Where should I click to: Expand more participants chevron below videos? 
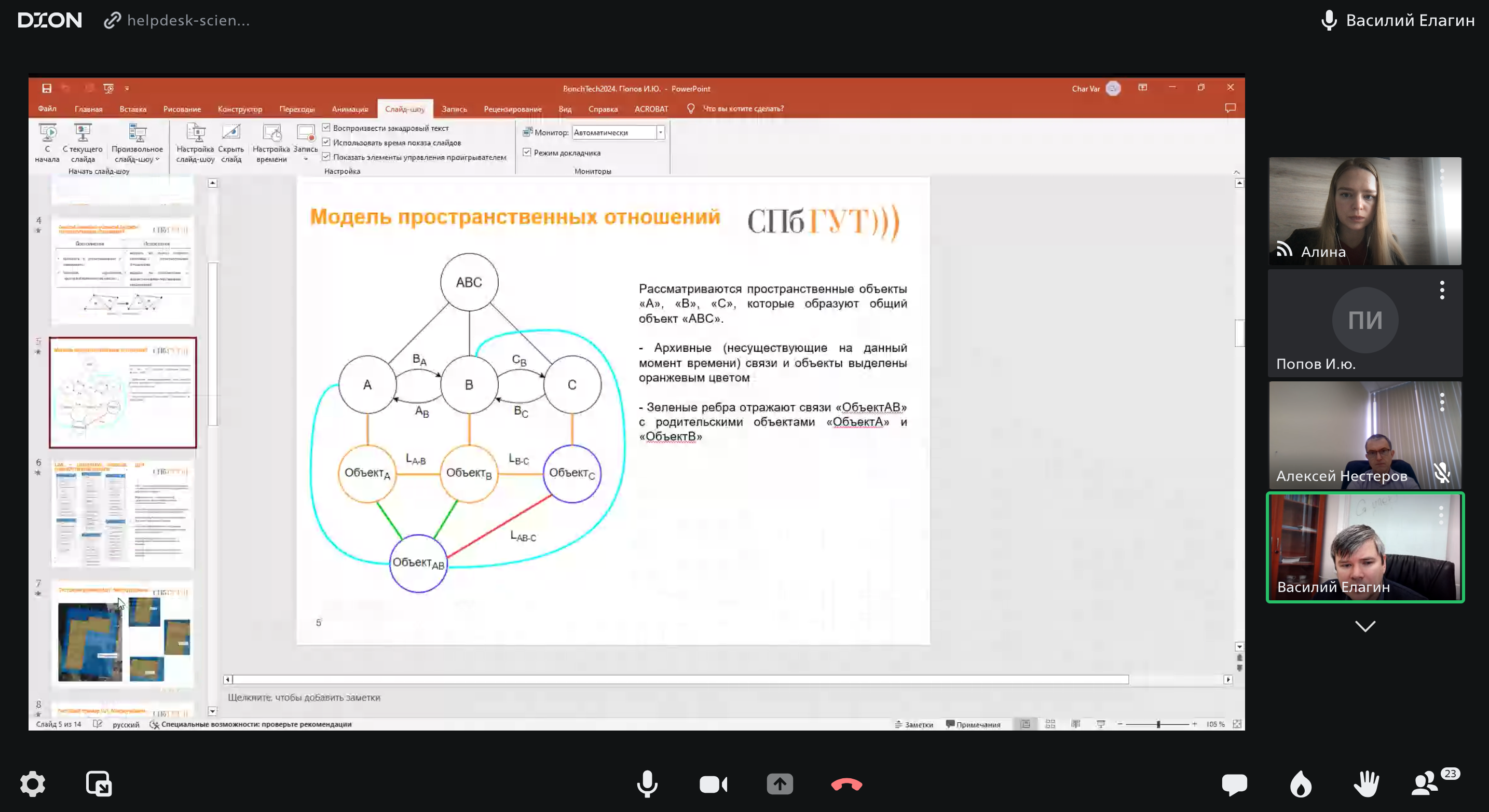coord(1365,626)
